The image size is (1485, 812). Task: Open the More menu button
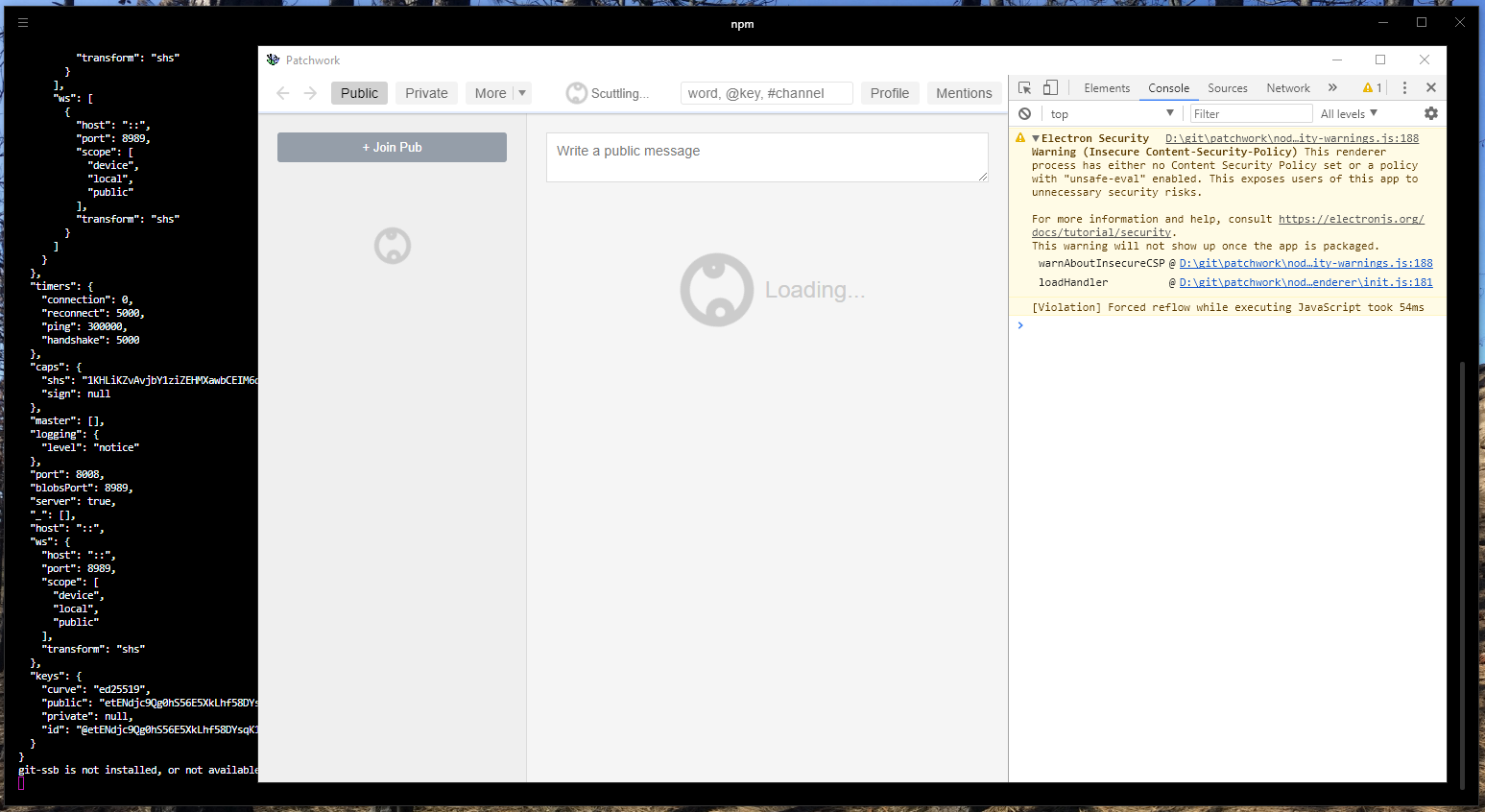coord(491,93)
